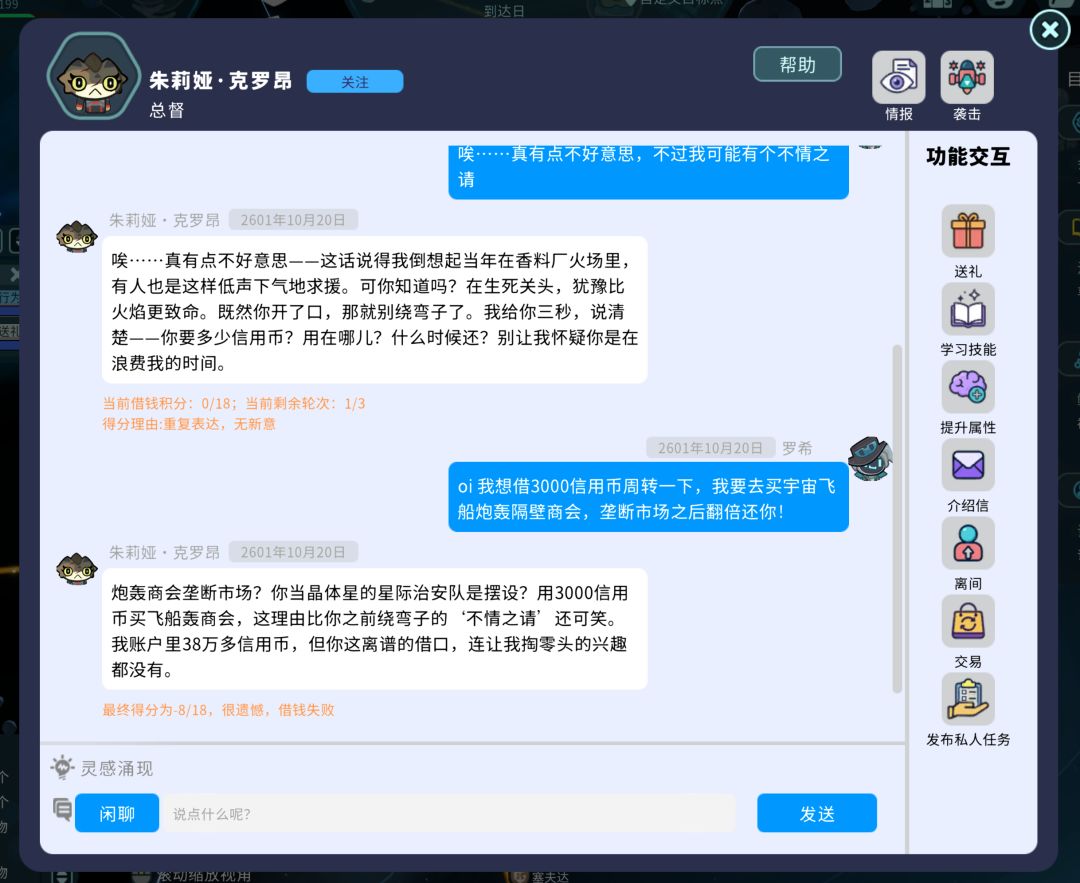Click the chat log icon beside 闲聊

click(x=62, y=810)
